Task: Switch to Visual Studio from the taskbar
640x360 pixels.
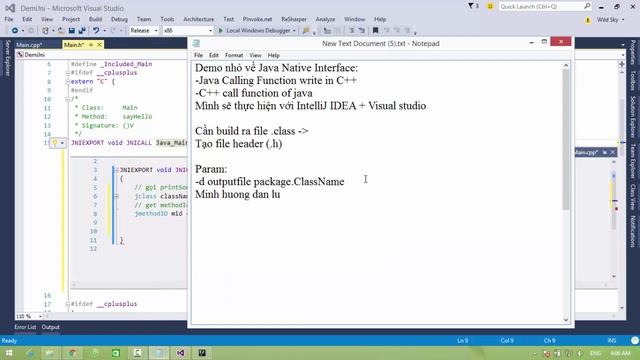Action: click(x=180, y=353)
